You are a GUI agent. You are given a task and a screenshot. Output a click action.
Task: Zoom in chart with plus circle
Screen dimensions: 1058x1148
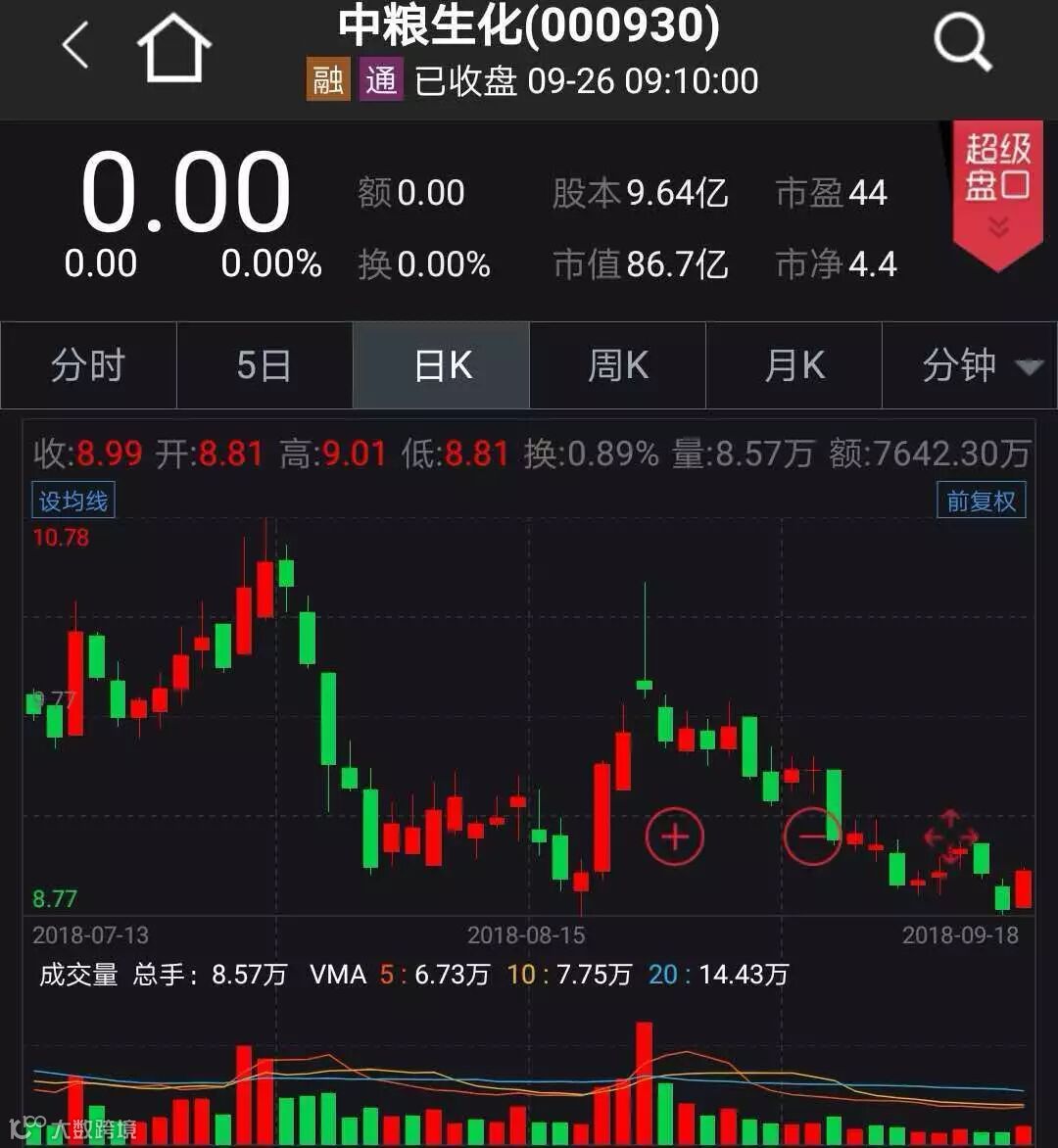[674, 837]
